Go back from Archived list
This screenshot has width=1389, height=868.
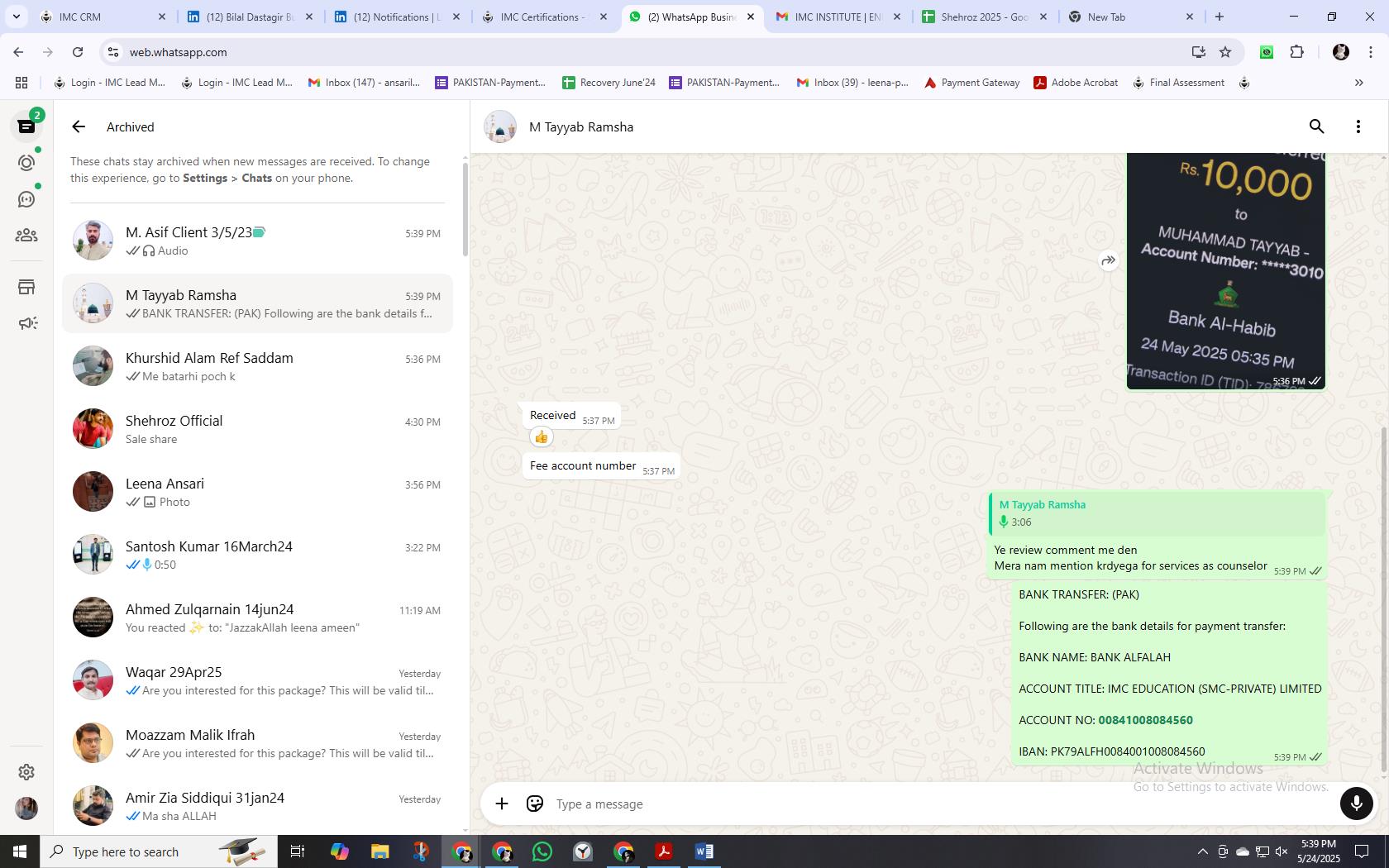coord(79,126)
